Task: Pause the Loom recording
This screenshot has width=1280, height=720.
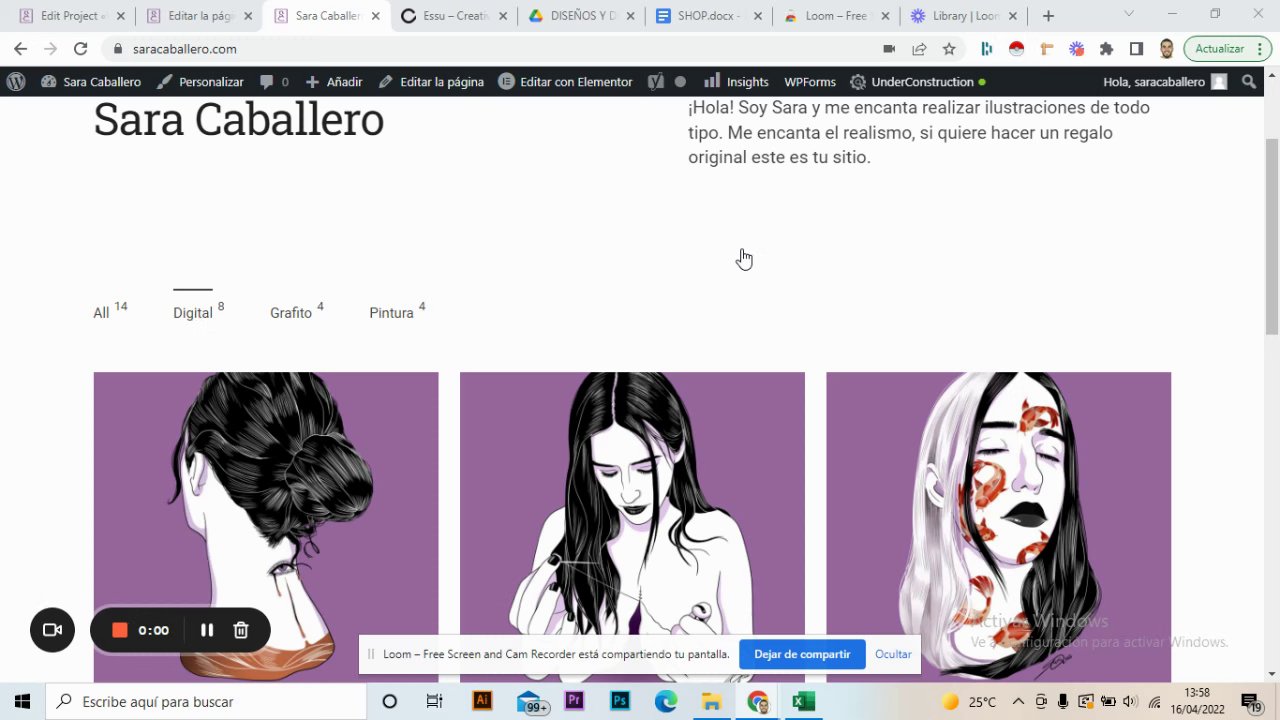Action: [x=207, y=630]
